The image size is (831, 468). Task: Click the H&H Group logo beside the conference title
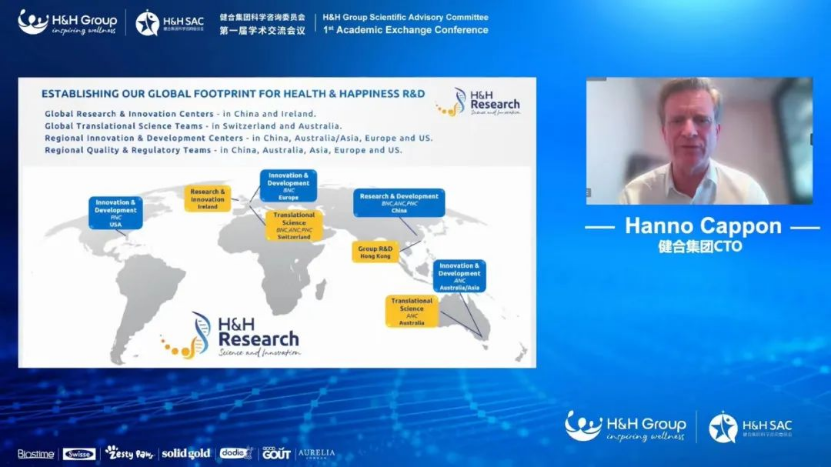point(67,23)
